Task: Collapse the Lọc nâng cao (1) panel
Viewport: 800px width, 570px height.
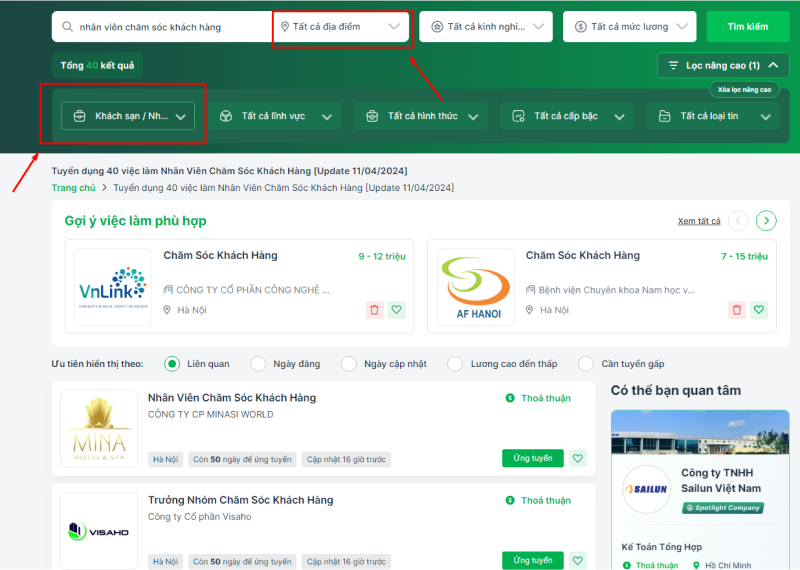Action: [723, 65]
